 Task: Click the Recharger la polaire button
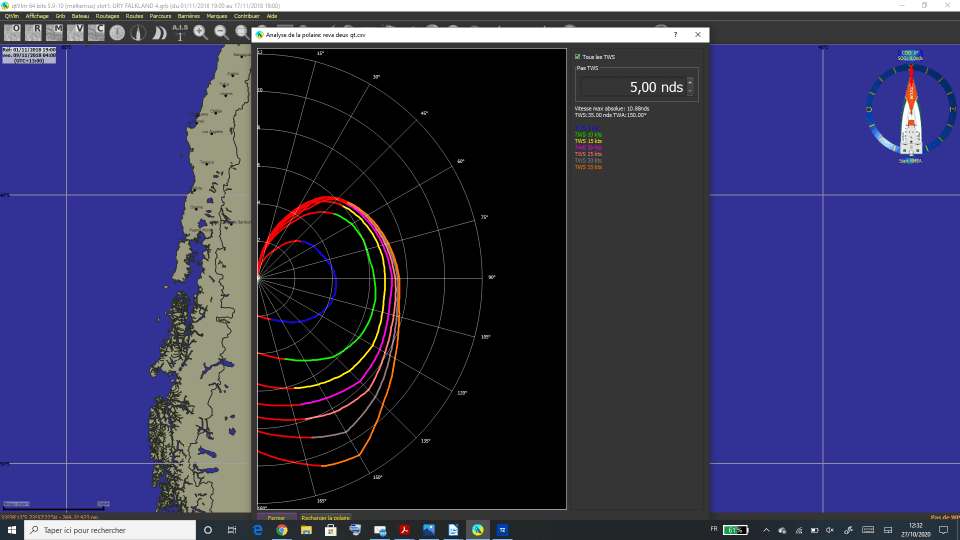pyautogui.click(x=326, y=518)
